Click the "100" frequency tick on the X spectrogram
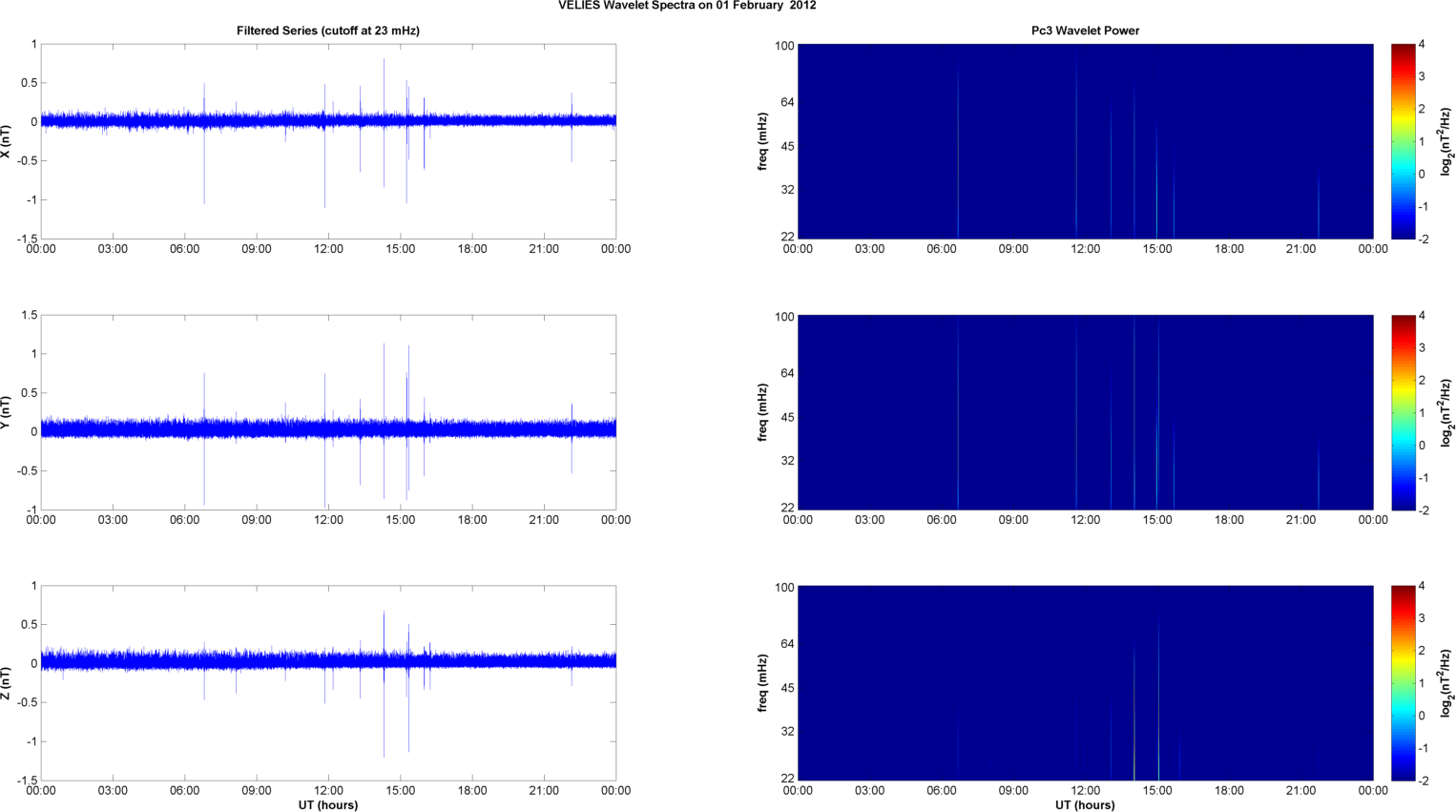 784,46
